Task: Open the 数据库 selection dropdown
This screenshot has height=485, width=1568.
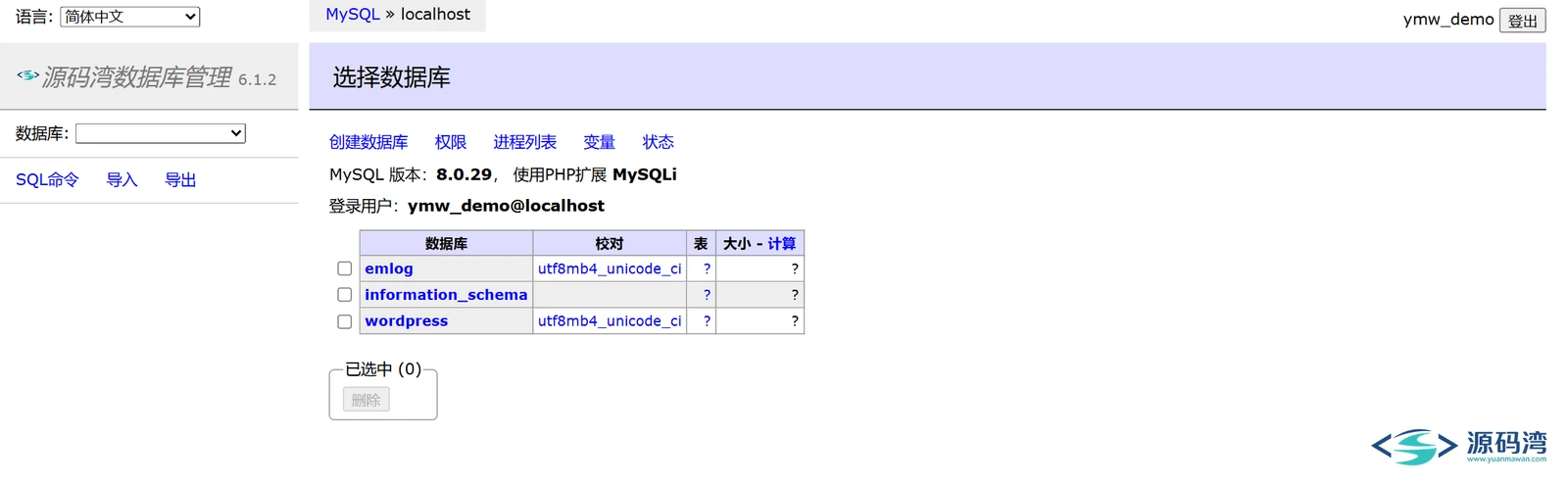Action: click(161, 133)
